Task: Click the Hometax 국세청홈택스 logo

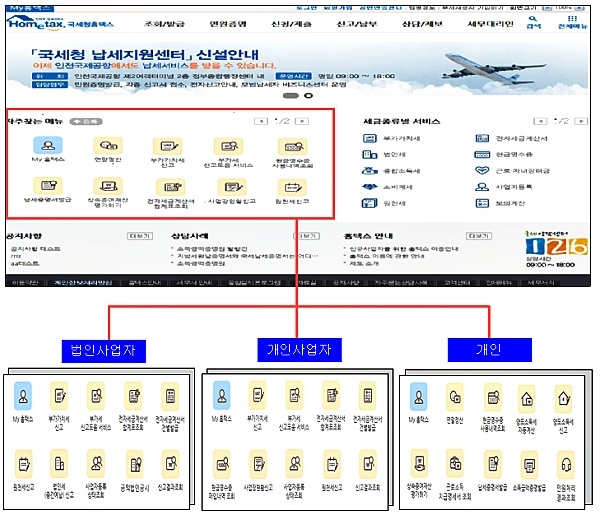Action: tap(51, 20)
